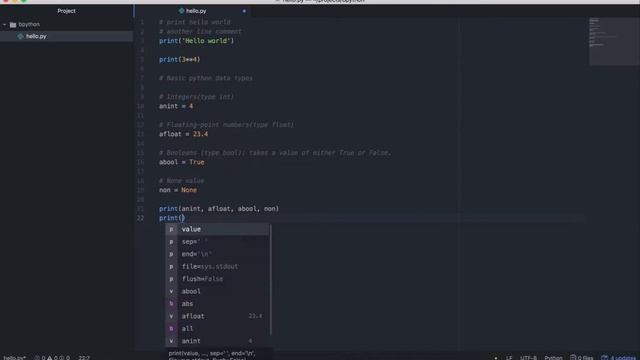This screenshot has width=640, height=360.
Task: Choose the 'file=sys.stdout' suggestion
Action: tap(217, 267)
